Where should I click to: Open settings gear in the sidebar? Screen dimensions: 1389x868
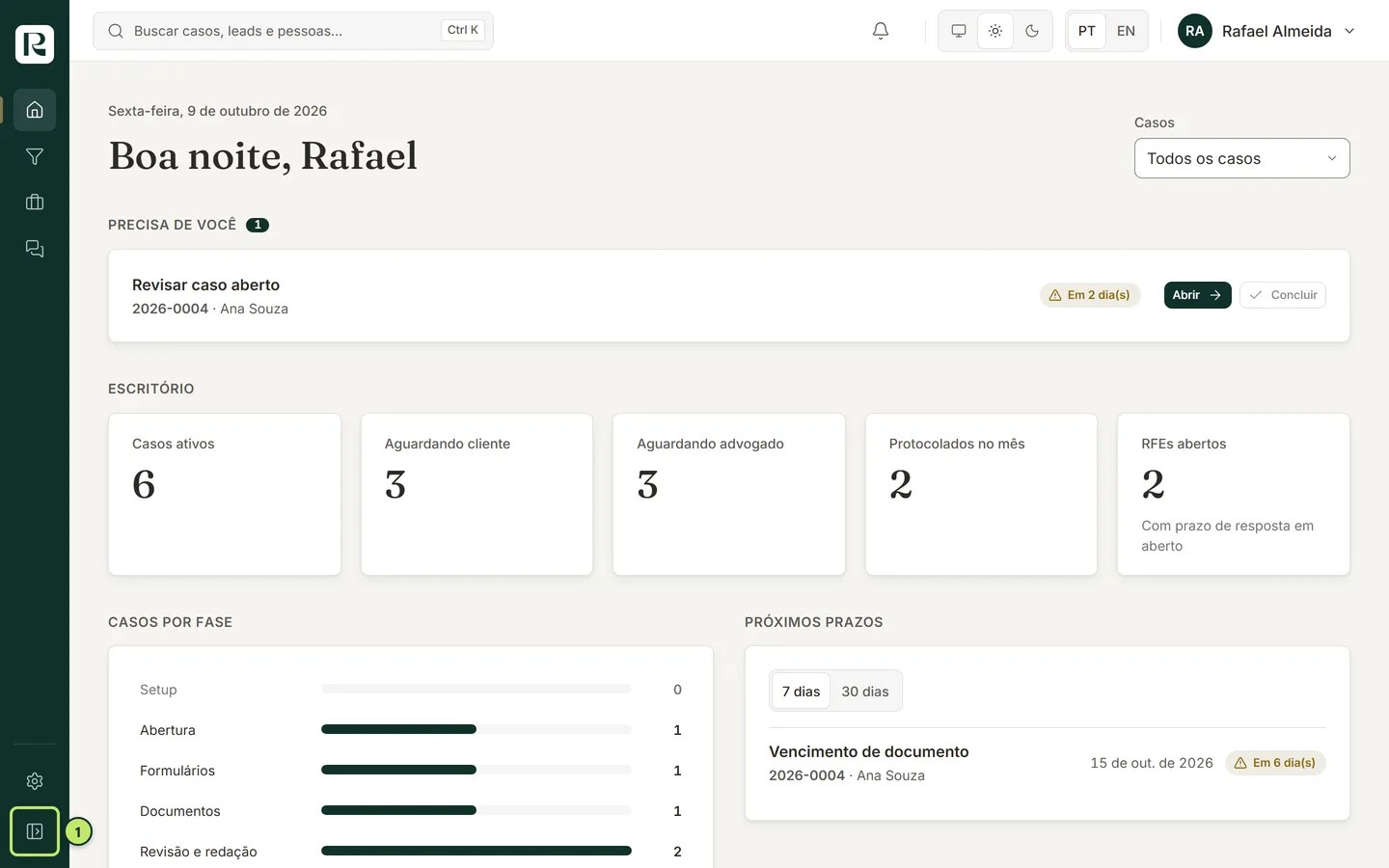35,781
